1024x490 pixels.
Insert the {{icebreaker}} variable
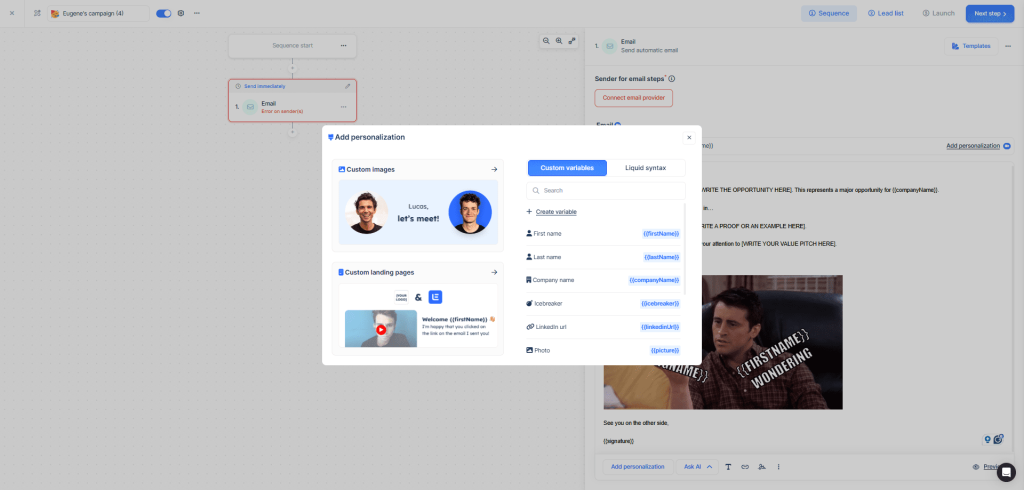(x=660, y=303)
